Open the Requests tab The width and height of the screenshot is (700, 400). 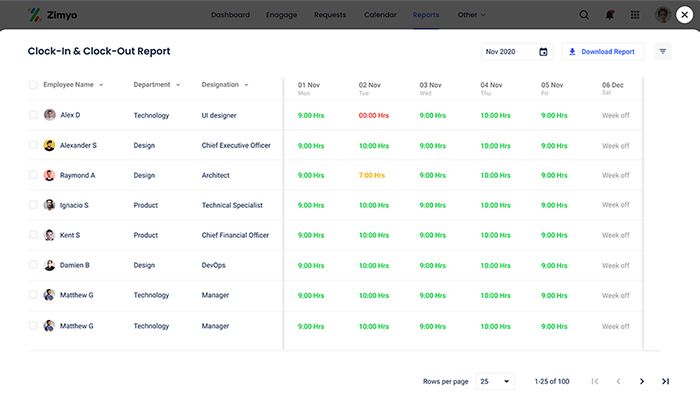point(330,15)
